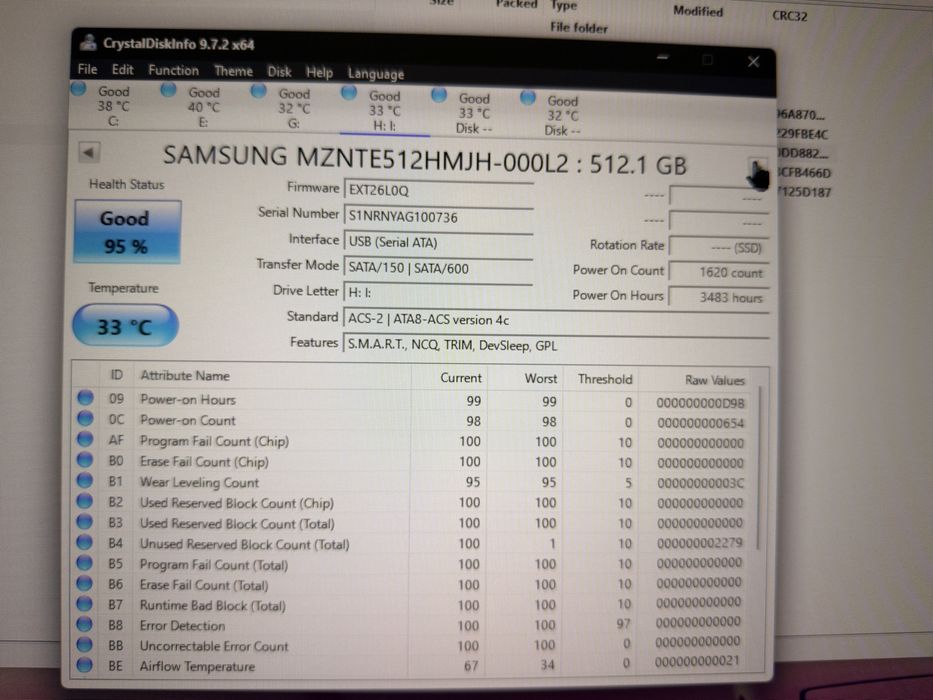Click the Threshold column header
This screenshot has height=700, width=933.
coord(605,379)
